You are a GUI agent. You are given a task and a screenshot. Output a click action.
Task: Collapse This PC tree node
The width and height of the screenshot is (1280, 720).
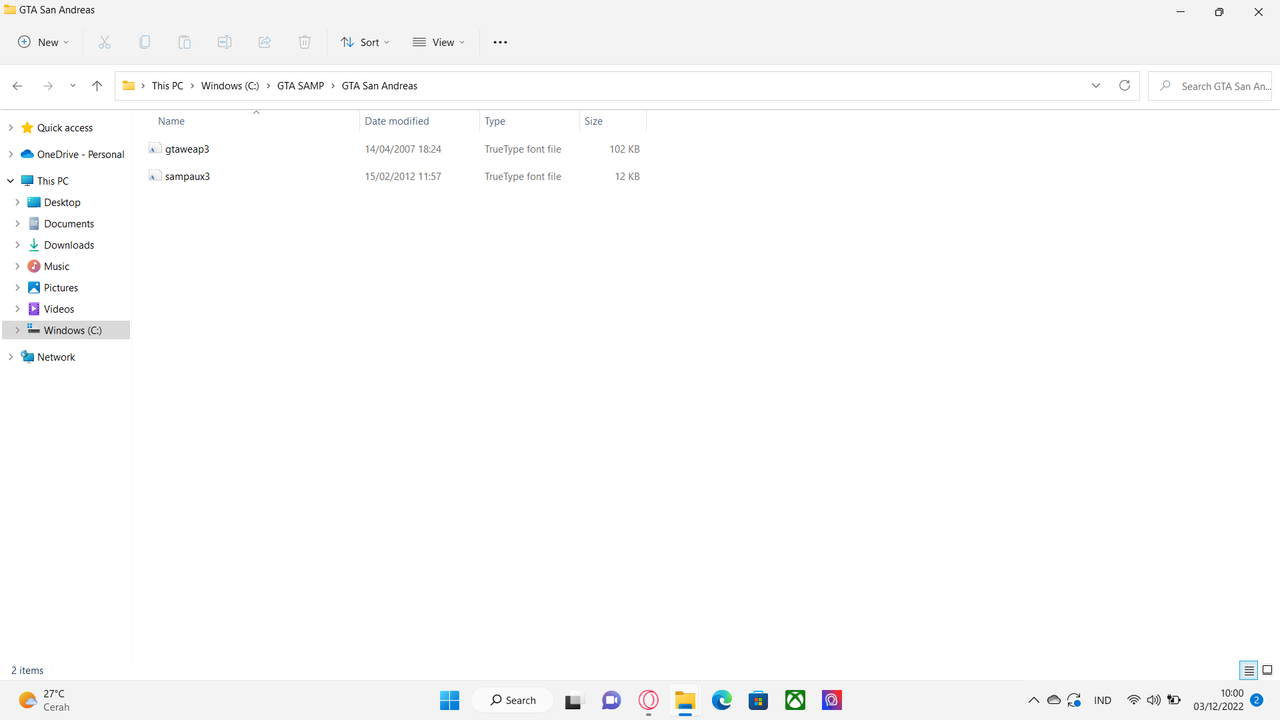(11, 181)
